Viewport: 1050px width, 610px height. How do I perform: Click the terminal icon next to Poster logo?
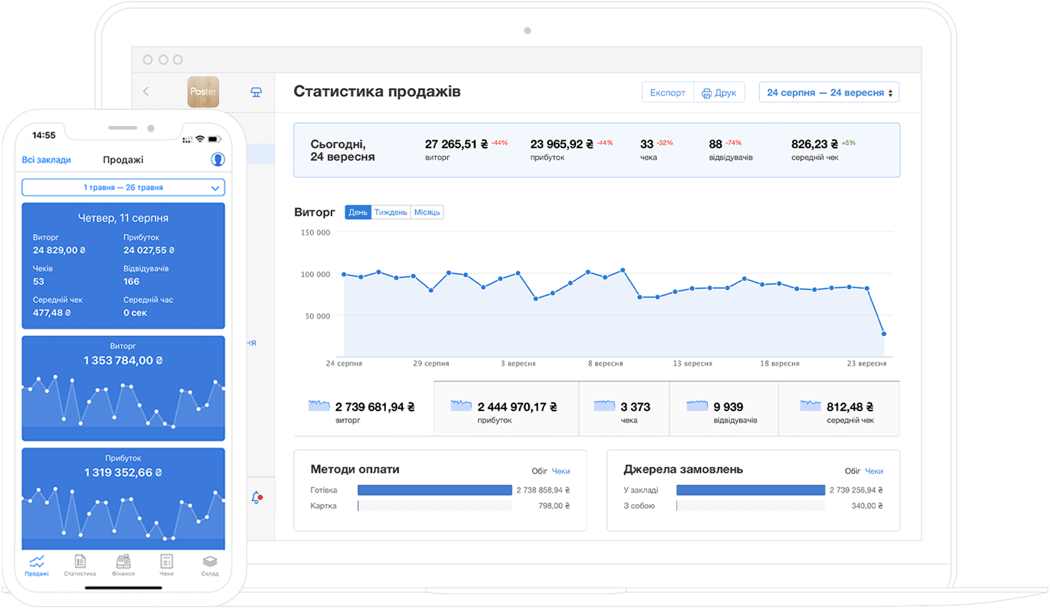(x=256, y=92)
